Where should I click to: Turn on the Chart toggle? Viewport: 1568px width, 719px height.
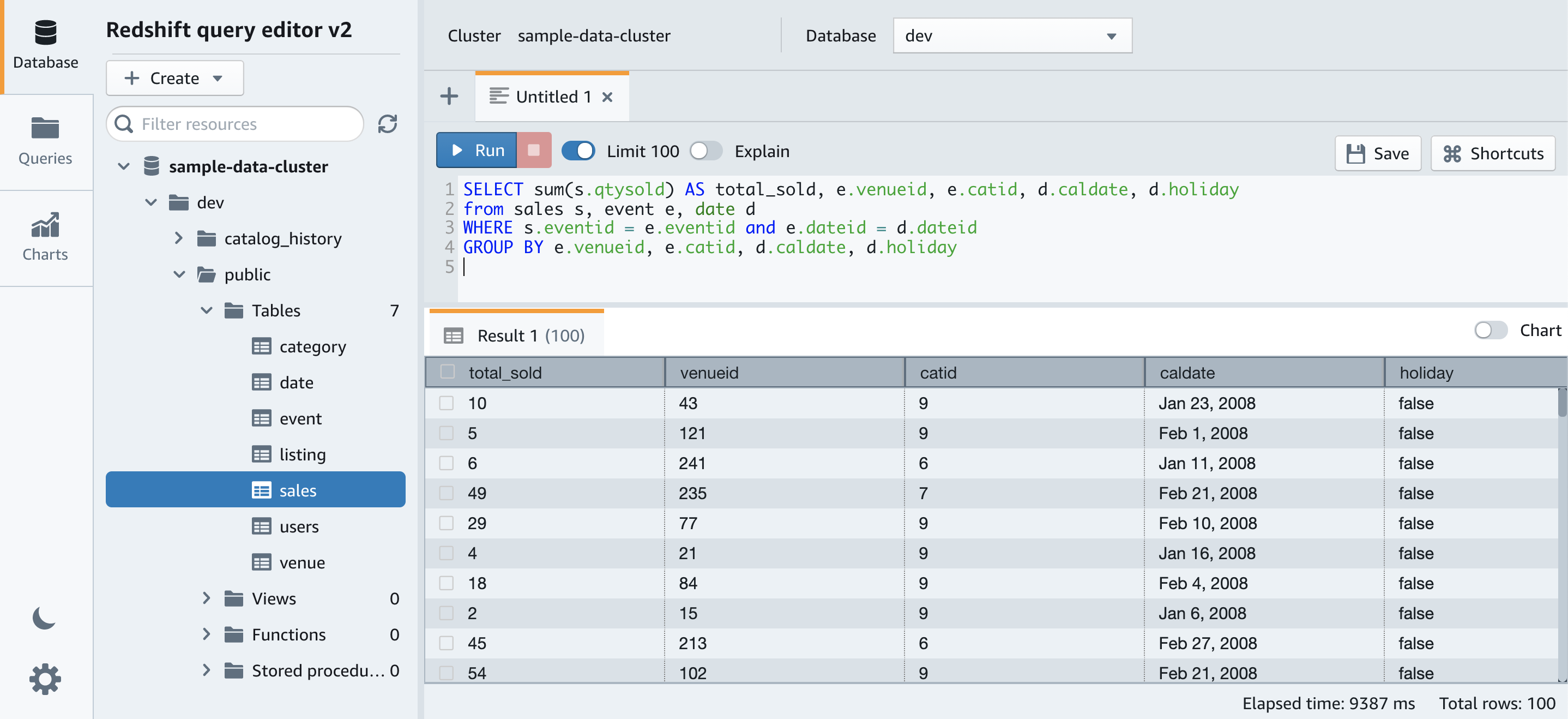tap(1490, 331)
